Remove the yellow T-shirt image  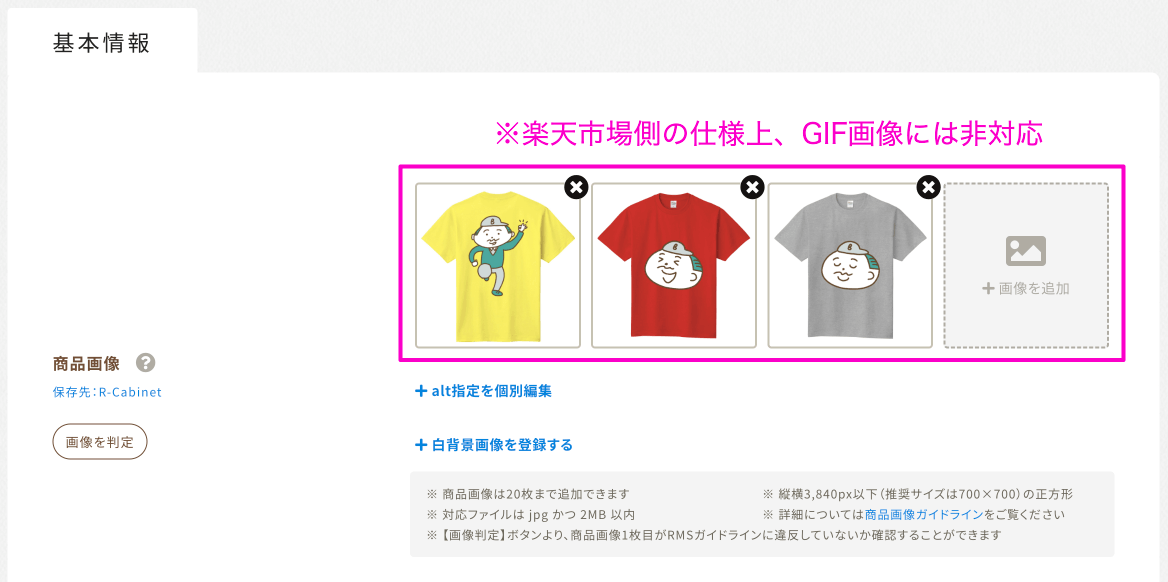click(x=576, y=187)
